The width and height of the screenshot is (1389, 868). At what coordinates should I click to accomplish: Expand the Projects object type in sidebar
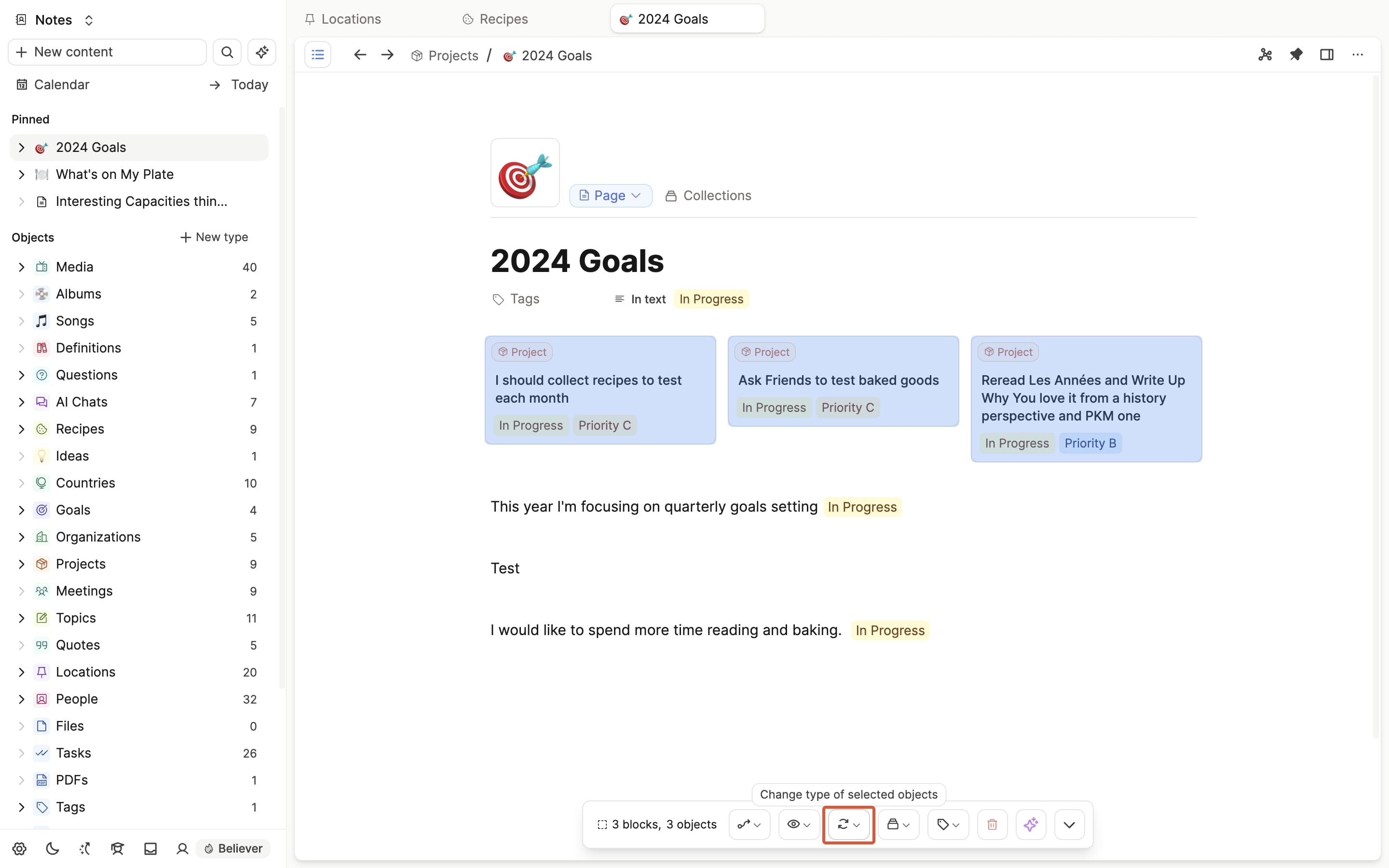point(21,564)
